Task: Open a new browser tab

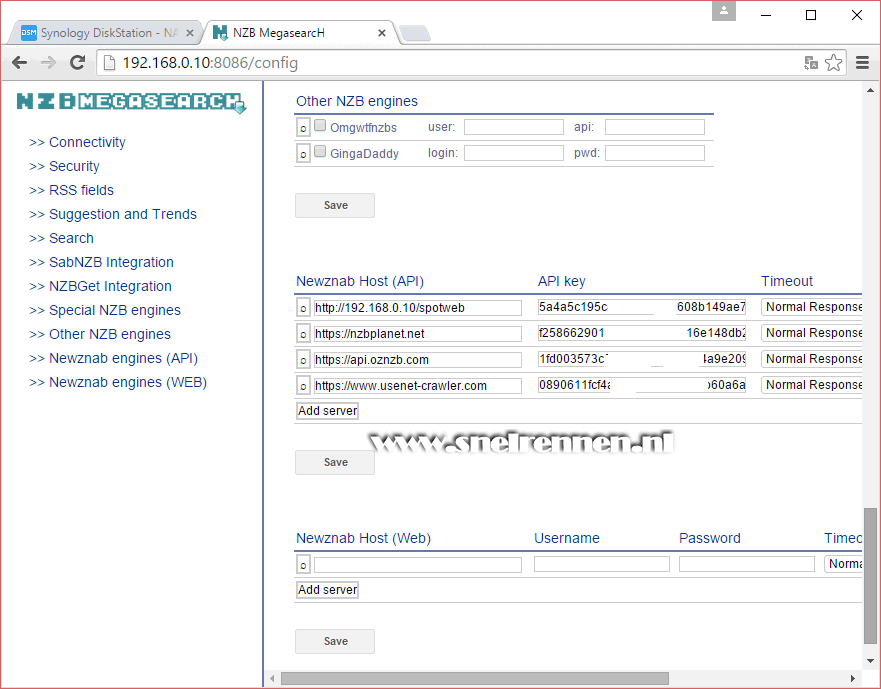Action: click(416, 34)
